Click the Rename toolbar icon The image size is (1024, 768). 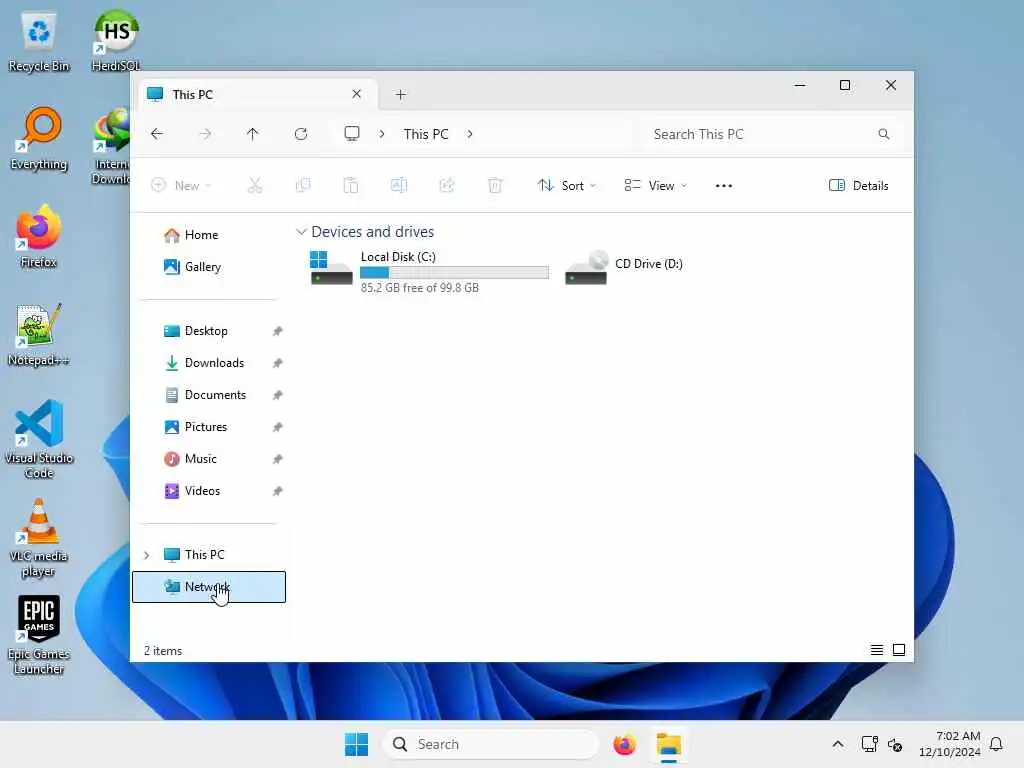399,185
